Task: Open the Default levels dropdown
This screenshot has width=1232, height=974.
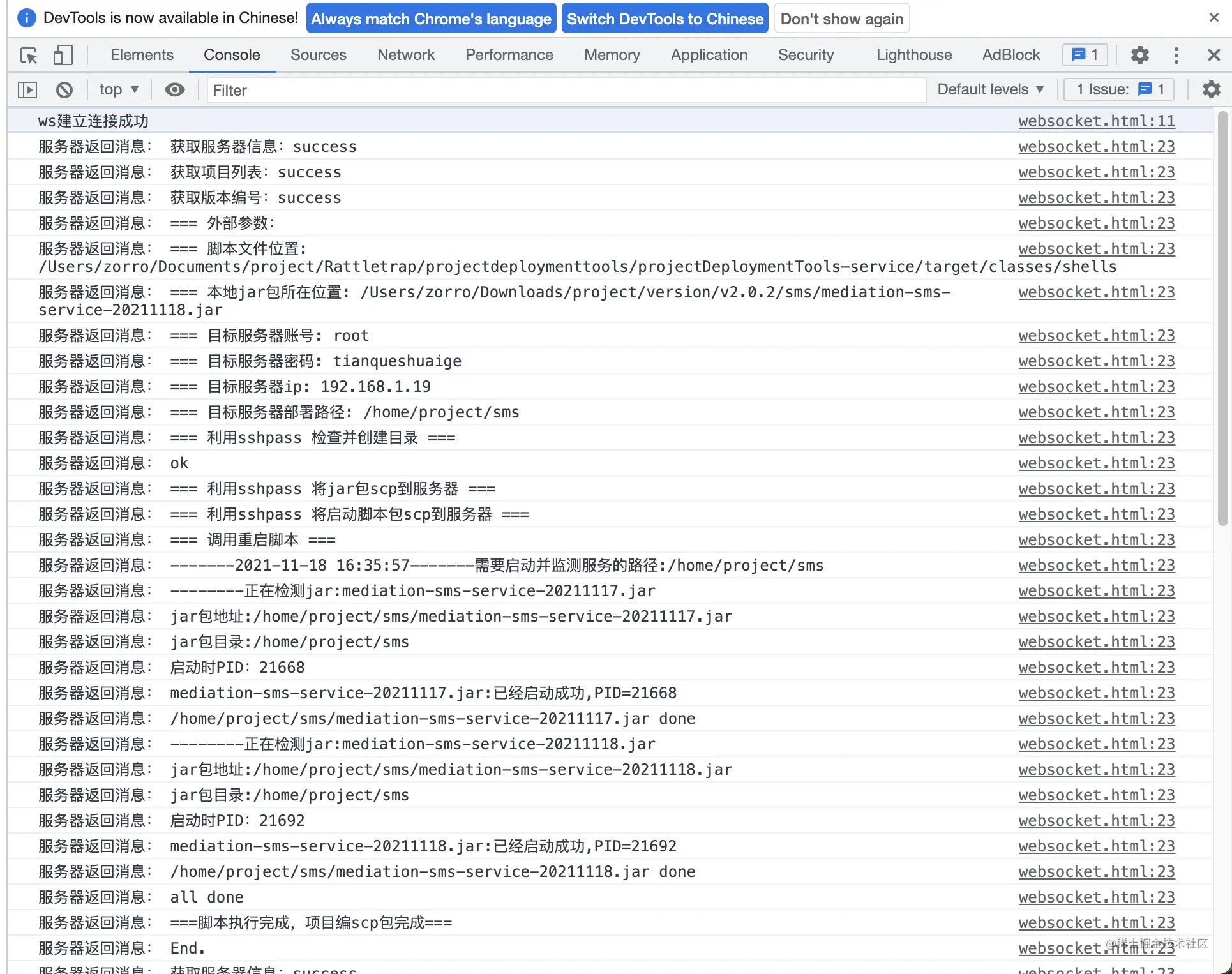Action: point(990,89)
